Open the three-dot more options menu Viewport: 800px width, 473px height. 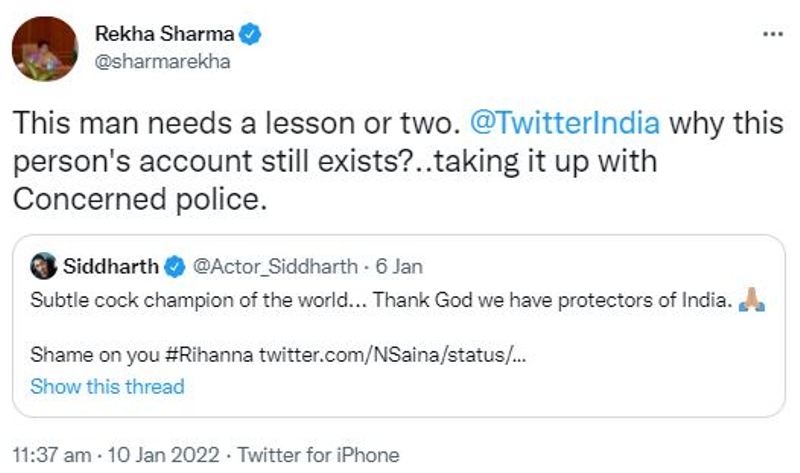772,34
